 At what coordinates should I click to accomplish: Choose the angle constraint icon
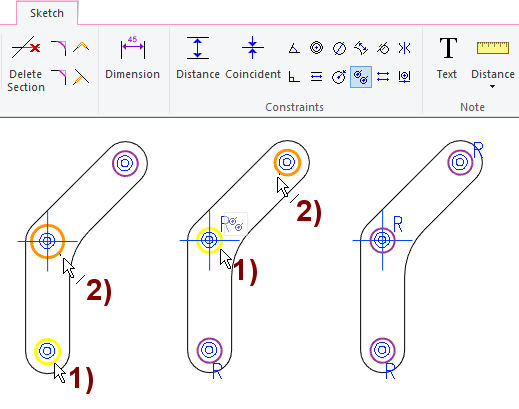(x=294, y=48)
